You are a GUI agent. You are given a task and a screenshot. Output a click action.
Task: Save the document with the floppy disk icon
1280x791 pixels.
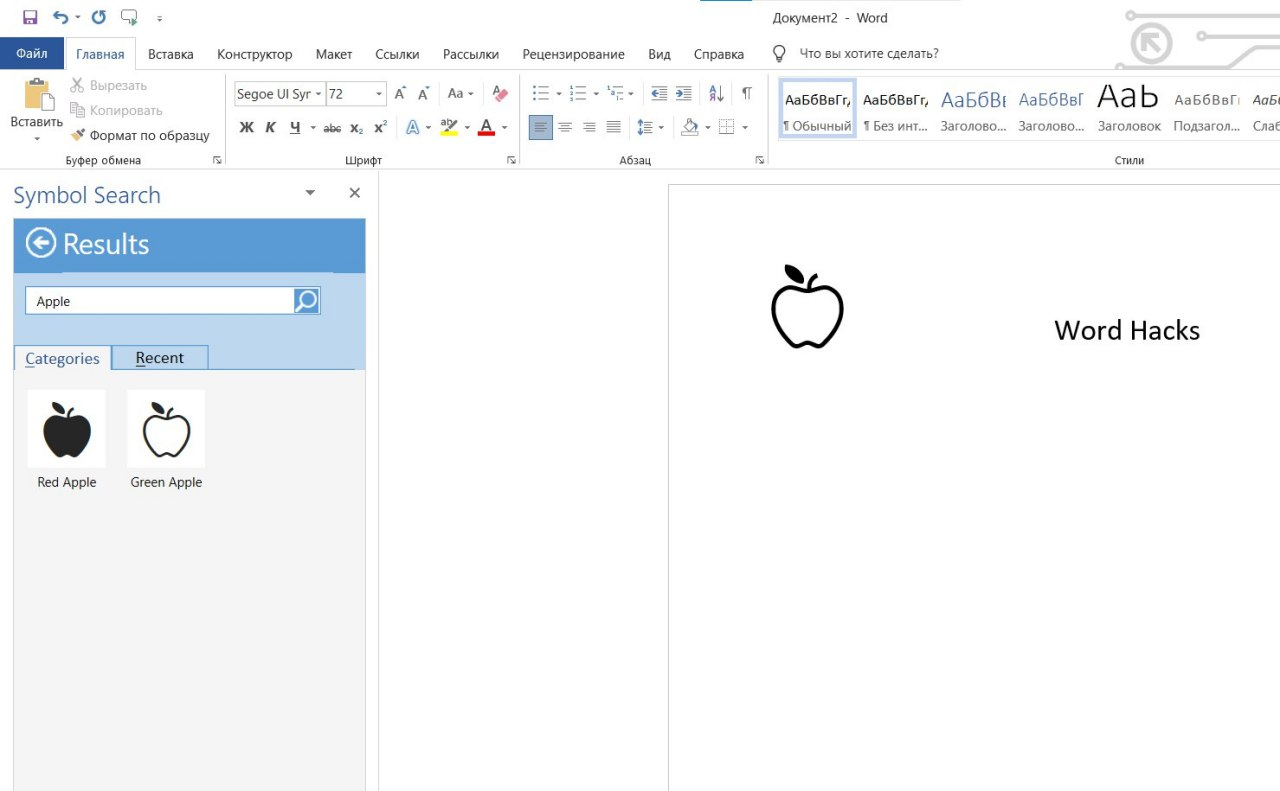click(30, 17)
